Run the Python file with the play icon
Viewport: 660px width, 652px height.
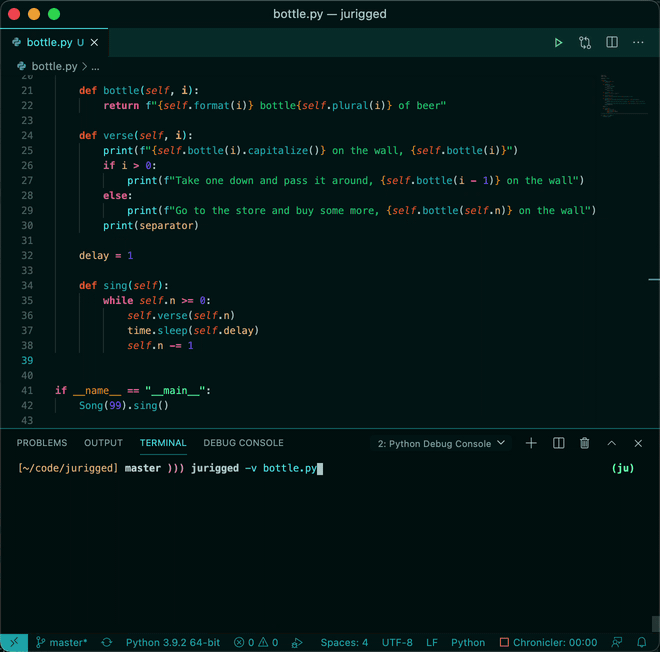(x=559, y=43)
